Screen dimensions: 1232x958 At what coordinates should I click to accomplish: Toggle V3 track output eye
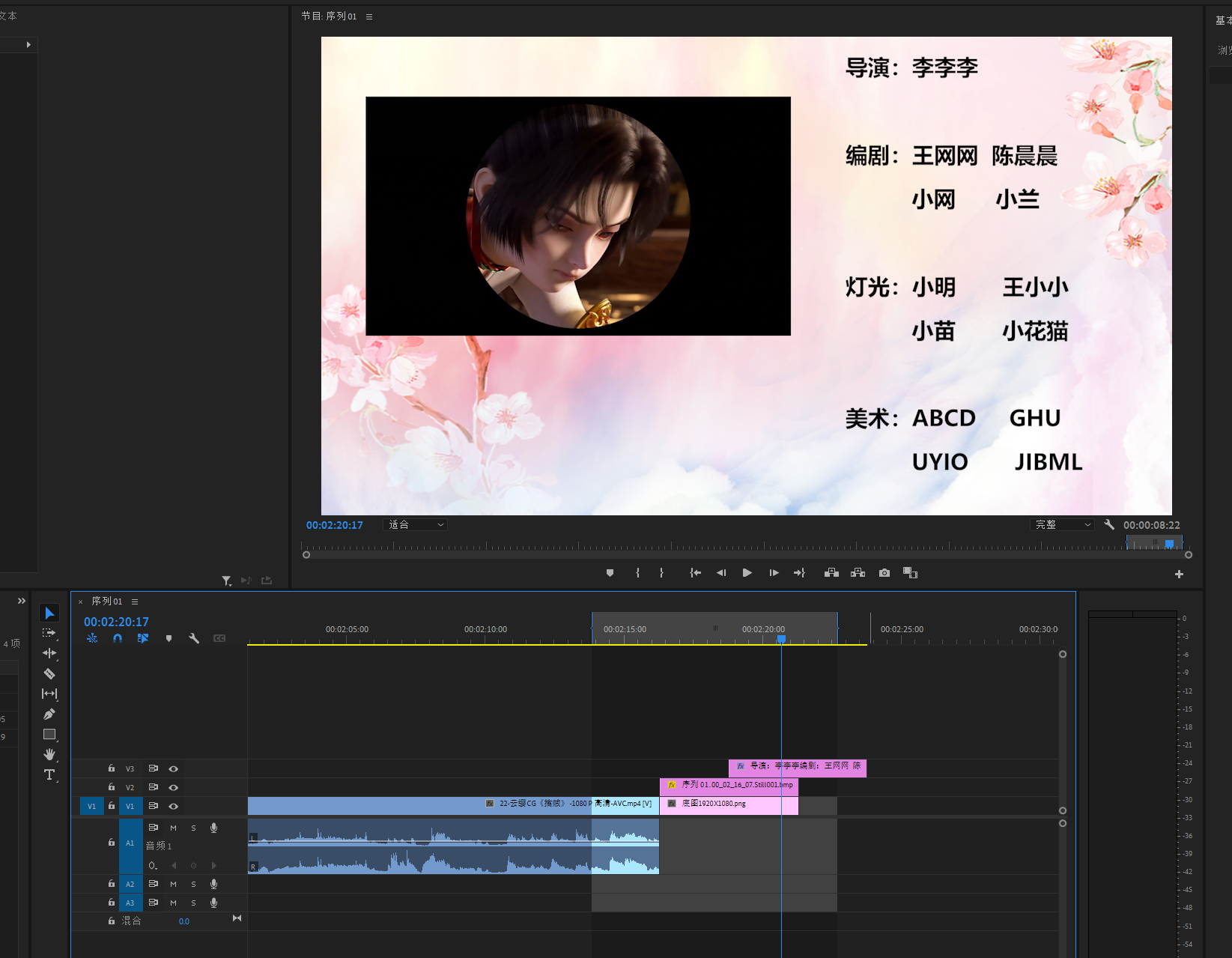pos(173,768)
